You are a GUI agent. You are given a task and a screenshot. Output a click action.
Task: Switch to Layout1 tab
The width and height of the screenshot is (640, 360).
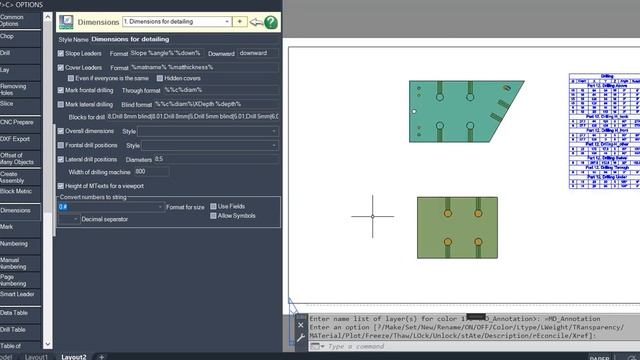[x=36, y=357]
